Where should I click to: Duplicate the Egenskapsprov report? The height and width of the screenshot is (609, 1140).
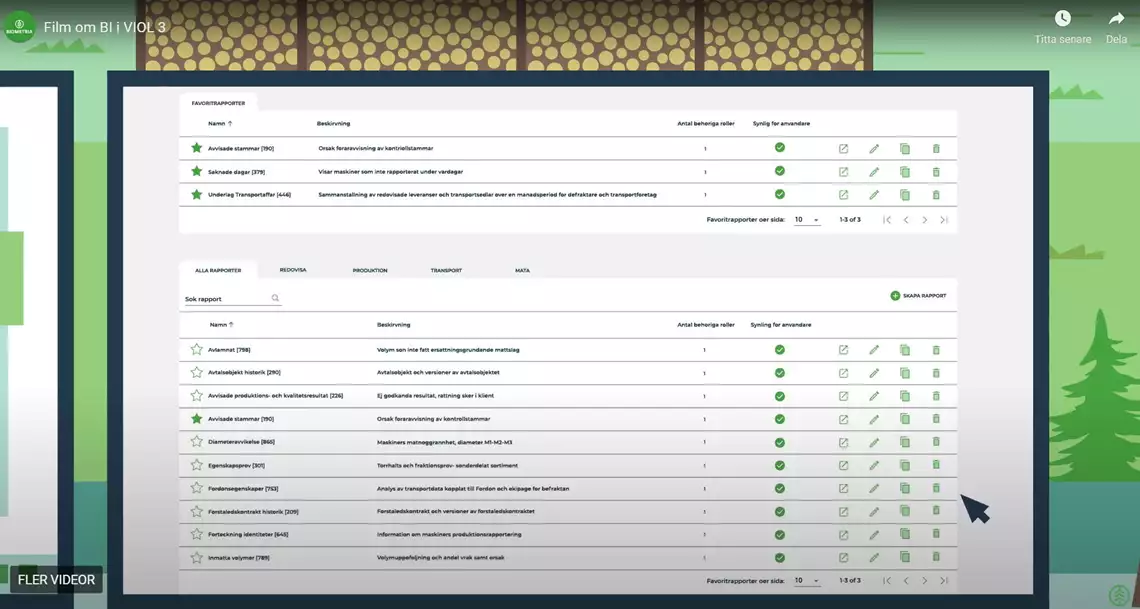pos(905,465)
